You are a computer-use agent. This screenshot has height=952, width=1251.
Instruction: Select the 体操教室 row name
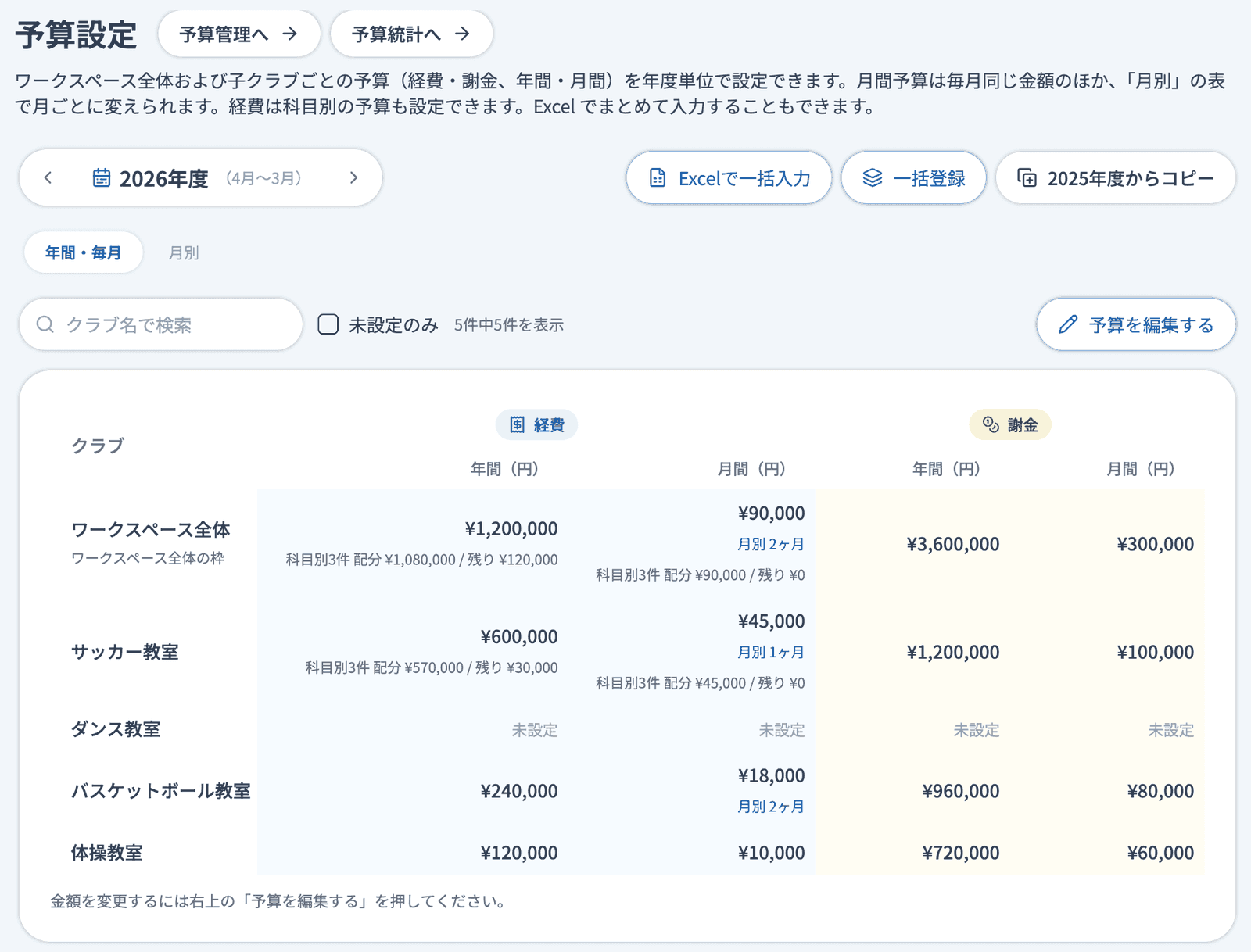tap(107, 853)
